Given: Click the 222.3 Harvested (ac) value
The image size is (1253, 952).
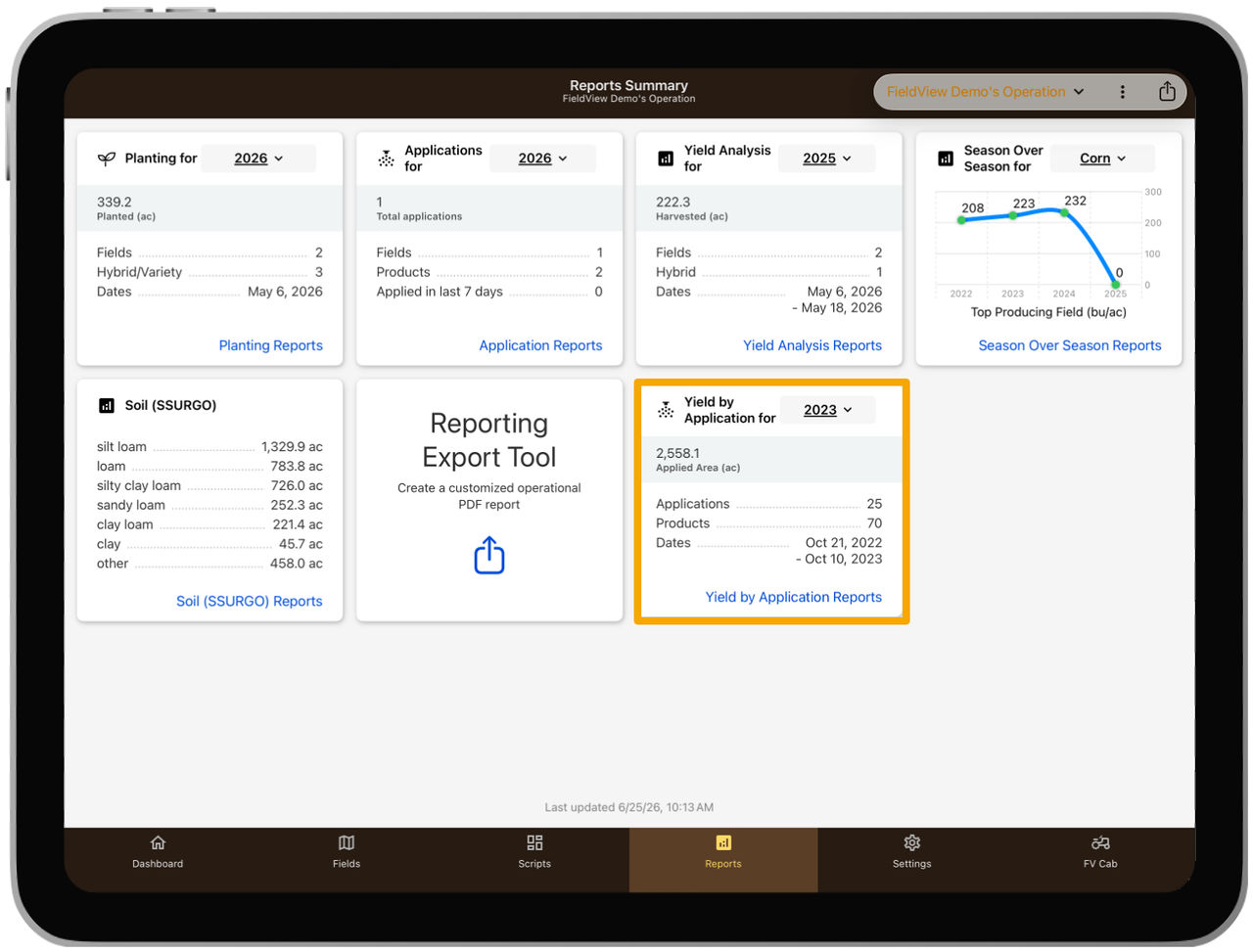Looking at the screenshot, I should point(673,203).
